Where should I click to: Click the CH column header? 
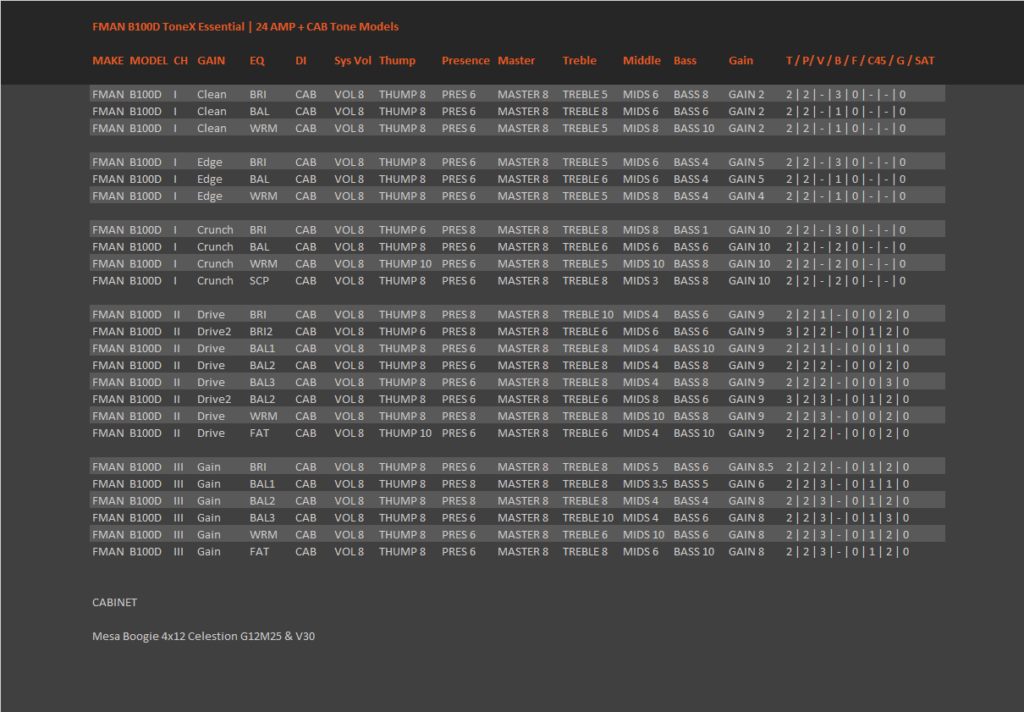click(x=181, y=61)
